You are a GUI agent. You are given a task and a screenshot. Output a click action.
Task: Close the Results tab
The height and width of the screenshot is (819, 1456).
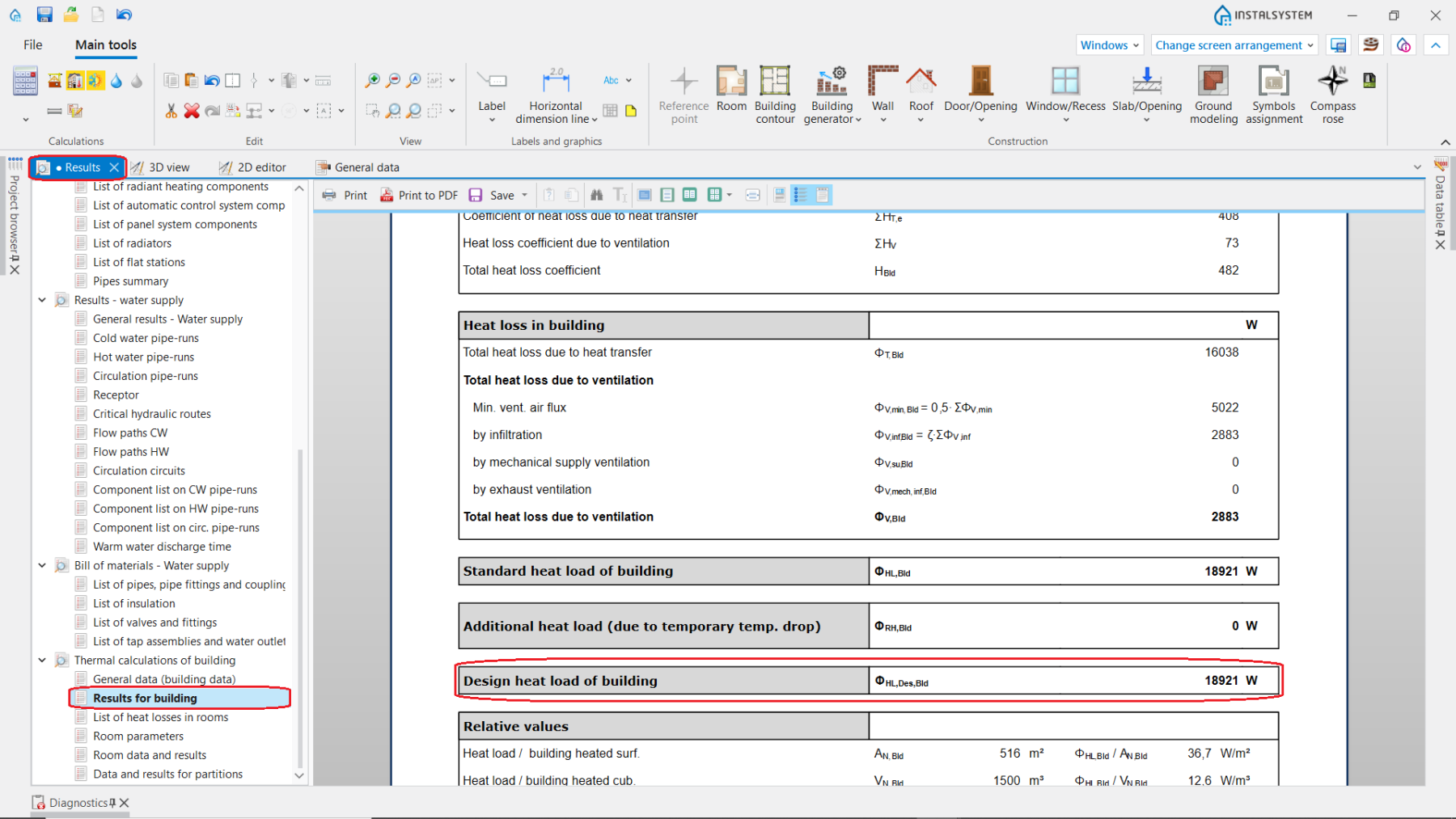tap(114, 167)
